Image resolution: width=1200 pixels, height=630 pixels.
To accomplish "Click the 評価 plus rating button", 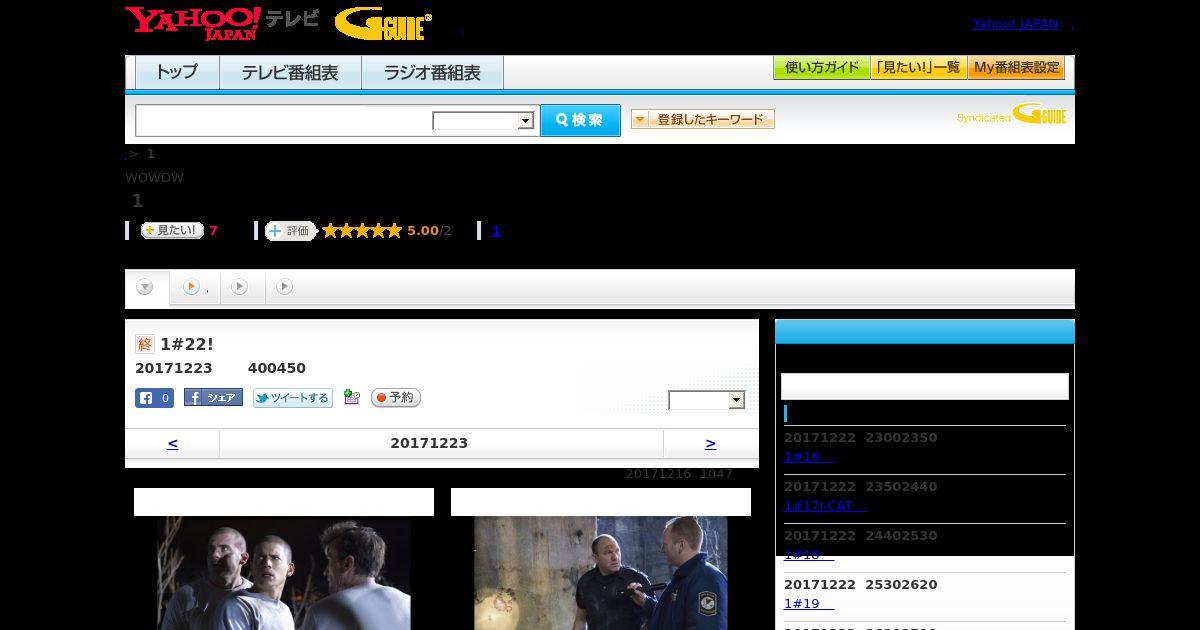I will pos(291,231).
